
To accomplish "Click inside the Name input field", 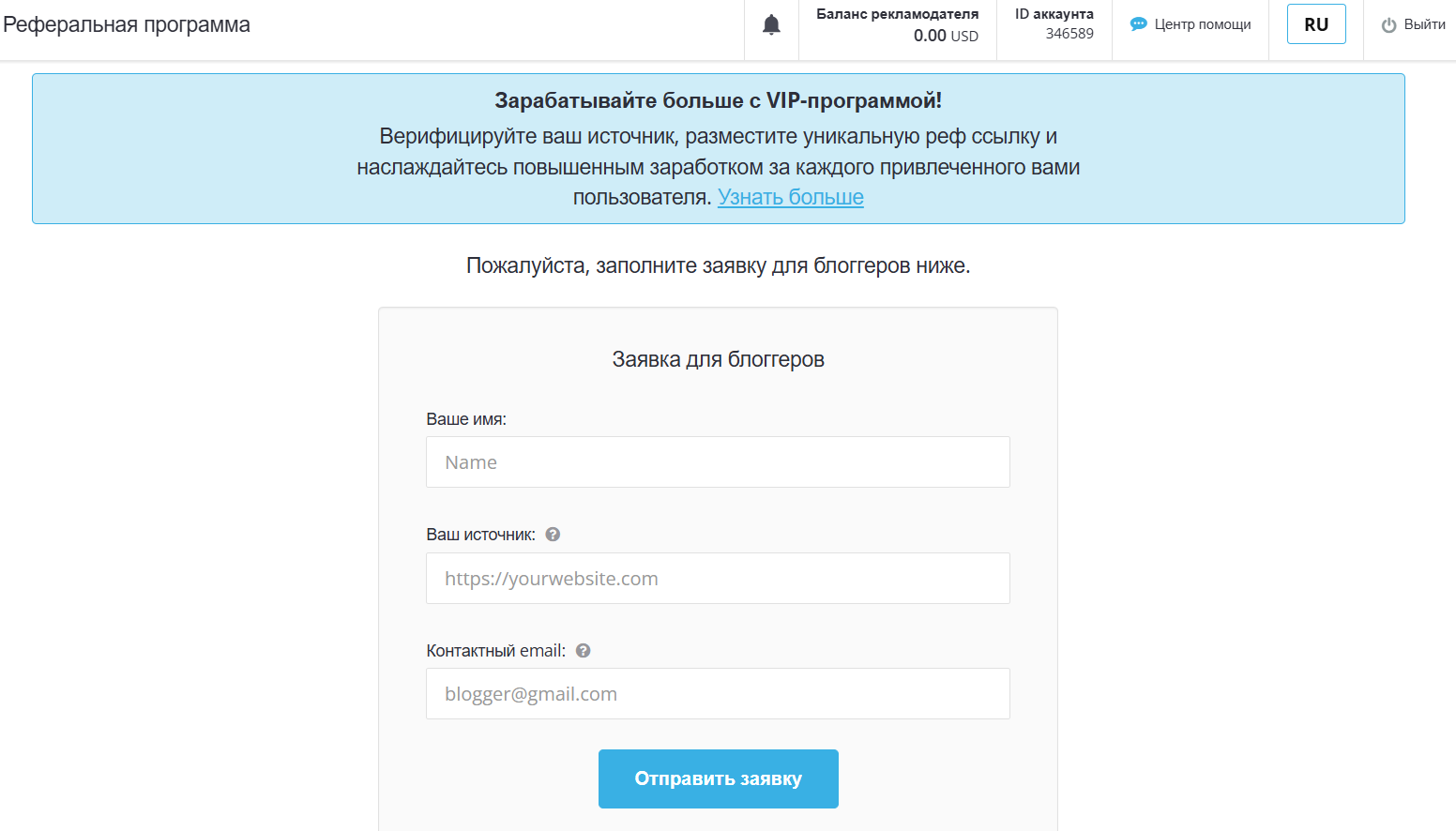I will point(718,461).
